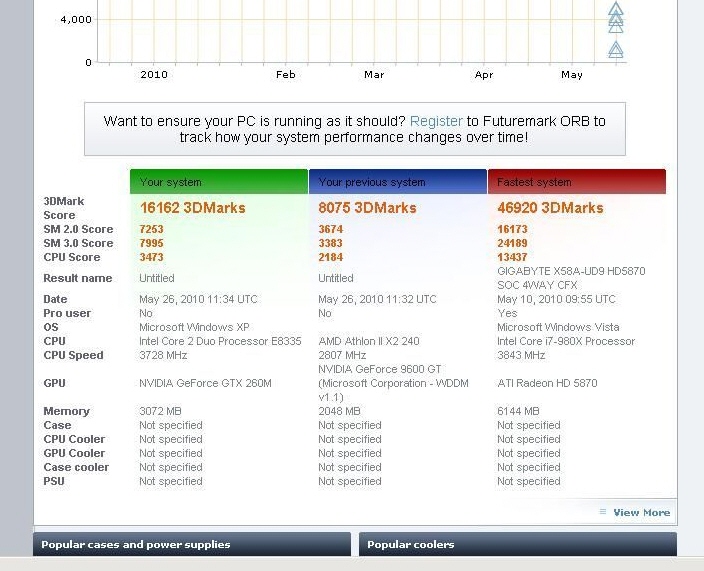Click CPU score 3473

coord(151,257)
